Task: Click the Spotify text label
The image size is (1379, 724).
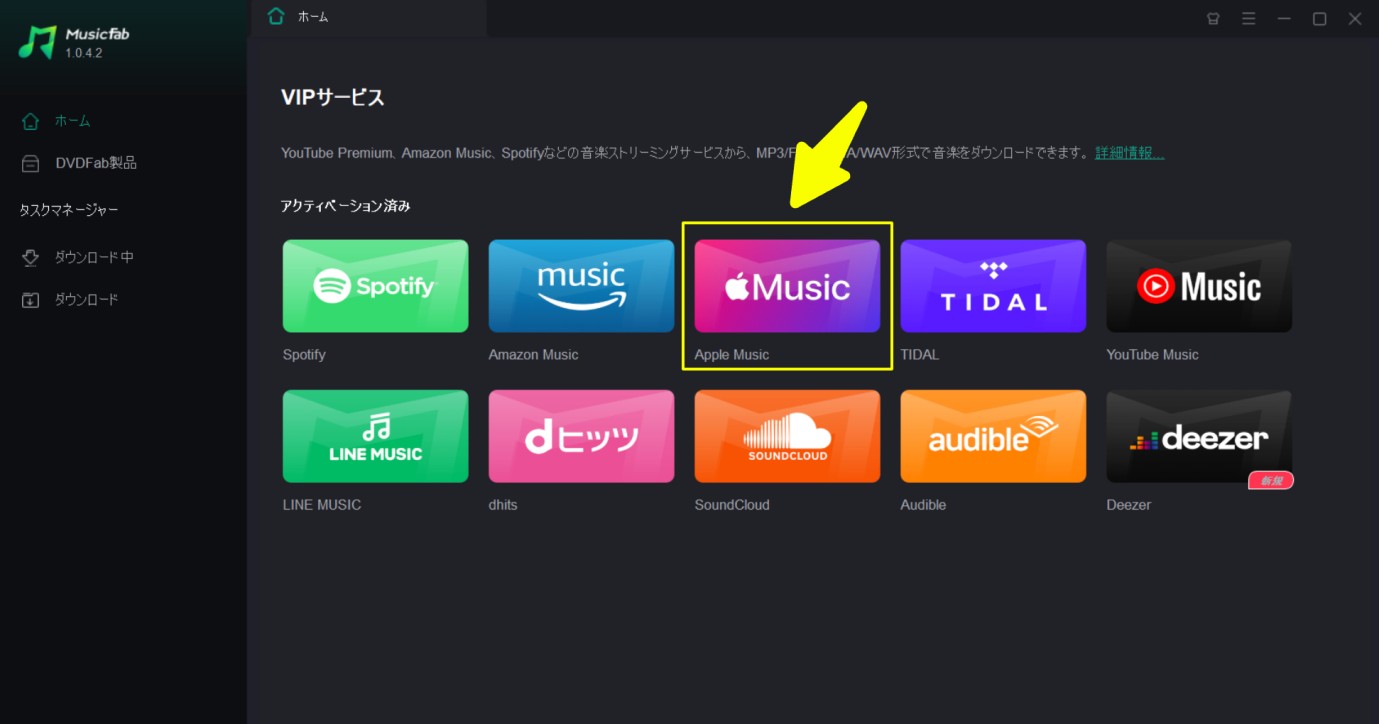Action: (x=304, y=355)
